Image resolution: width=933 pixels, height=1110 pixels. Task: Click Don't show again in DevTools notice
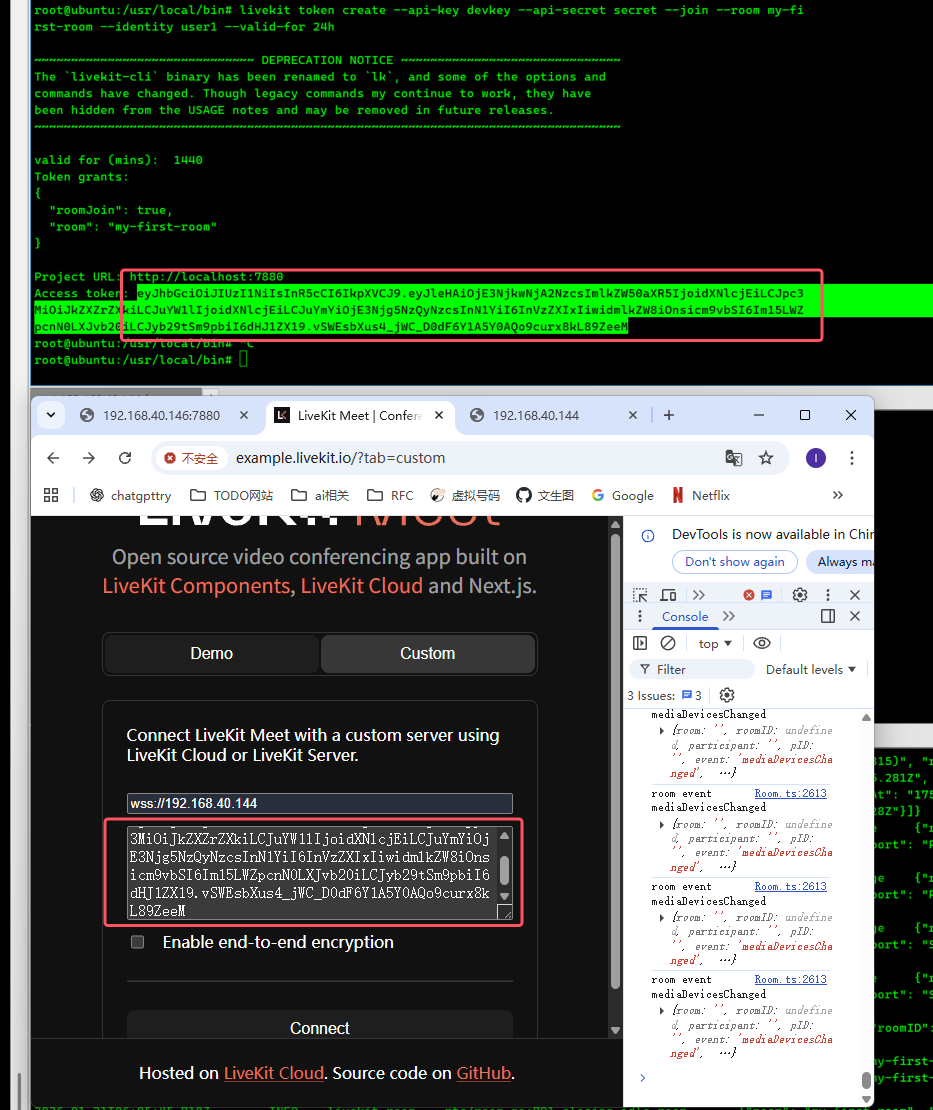734,562
